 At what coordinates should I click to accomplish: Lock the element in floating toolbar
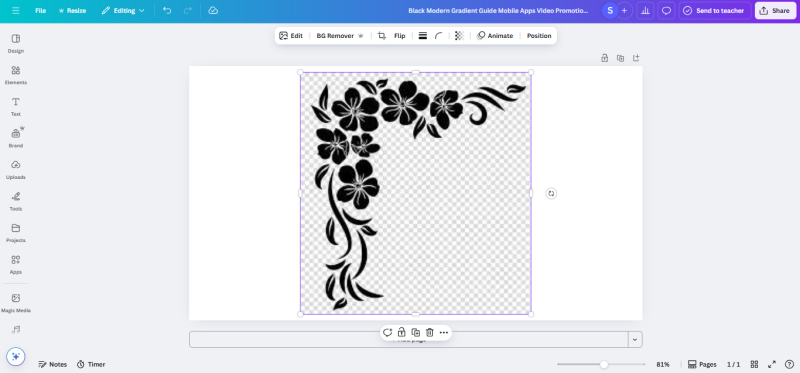402,333
